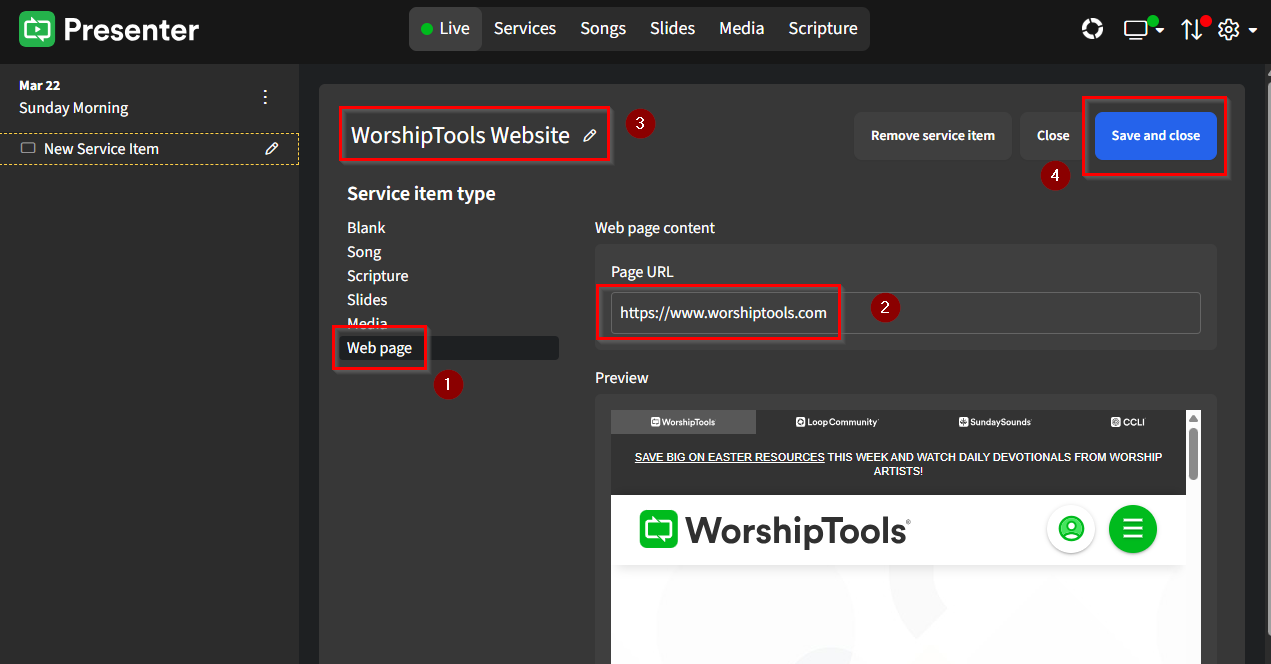Open the three-dot menu for Sunday Morning
Screen dimensions: 1271x664
pyautogui.click(x=264, y=96)
